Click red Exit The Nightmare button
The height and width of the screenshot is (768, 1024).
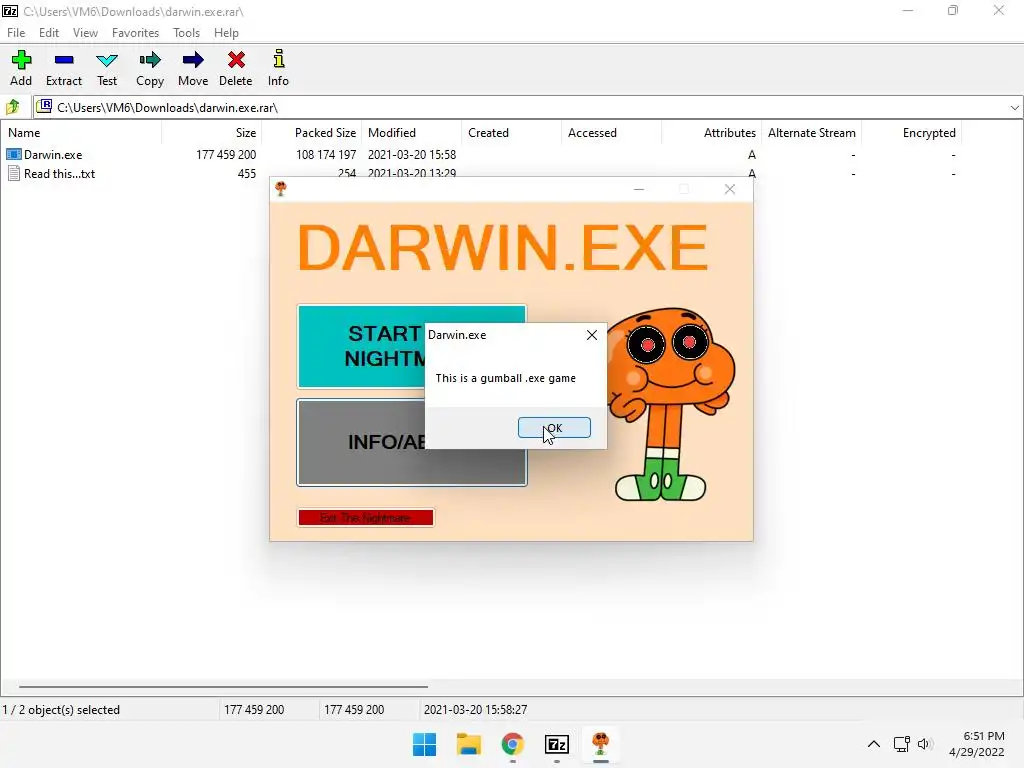click(366, 517)
